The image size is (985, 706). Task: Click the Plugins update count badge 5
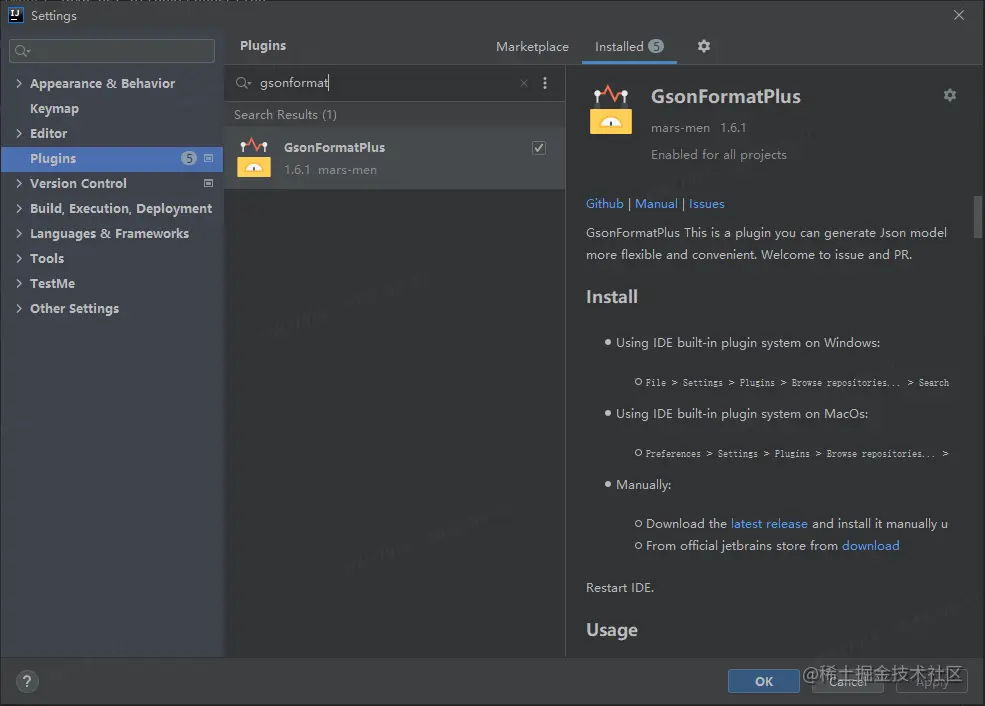point(189,158)
